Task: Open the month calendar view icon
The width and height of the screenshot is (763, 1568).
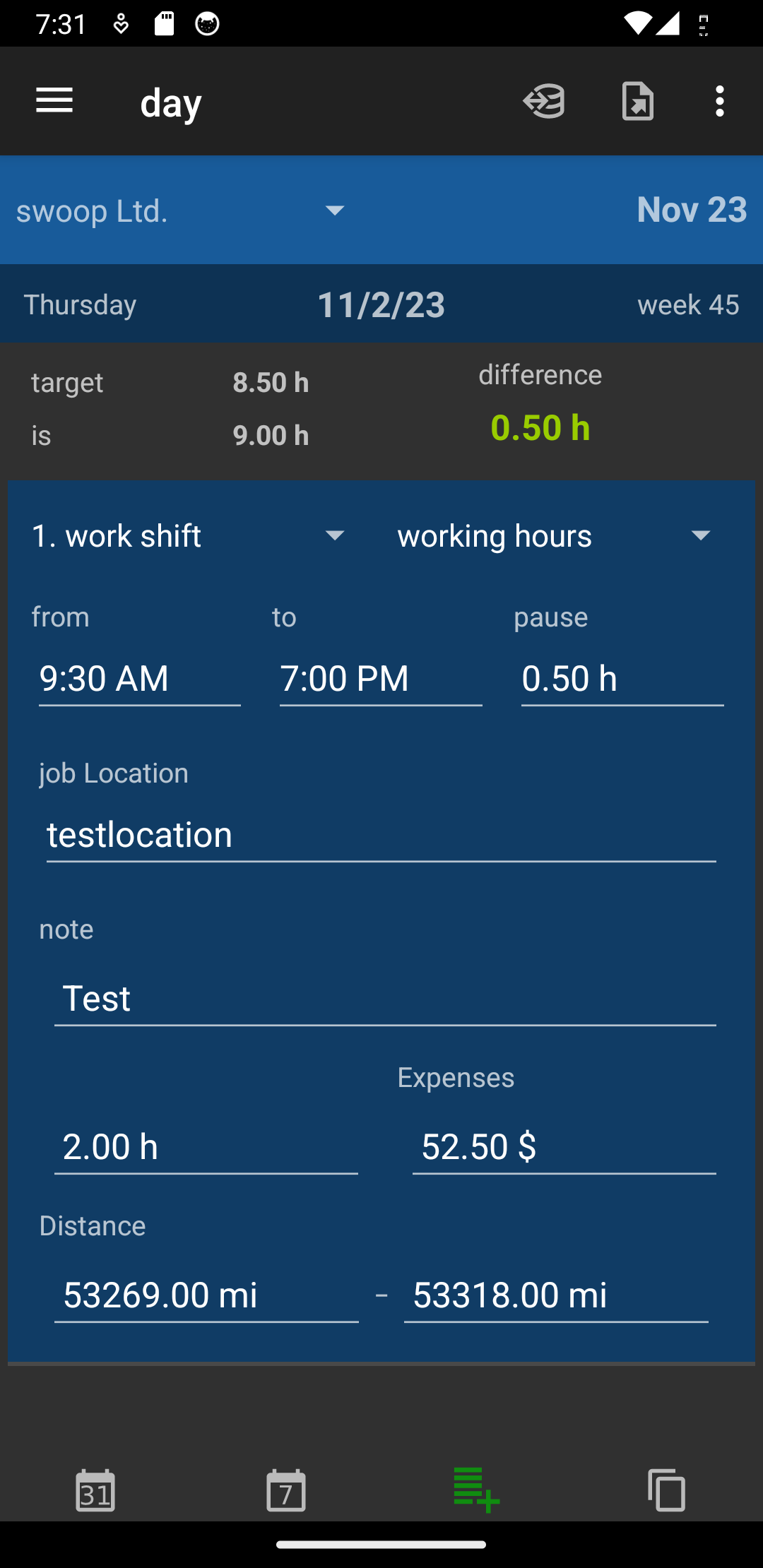Action: pyautogui.click(x=95, y=1490)
